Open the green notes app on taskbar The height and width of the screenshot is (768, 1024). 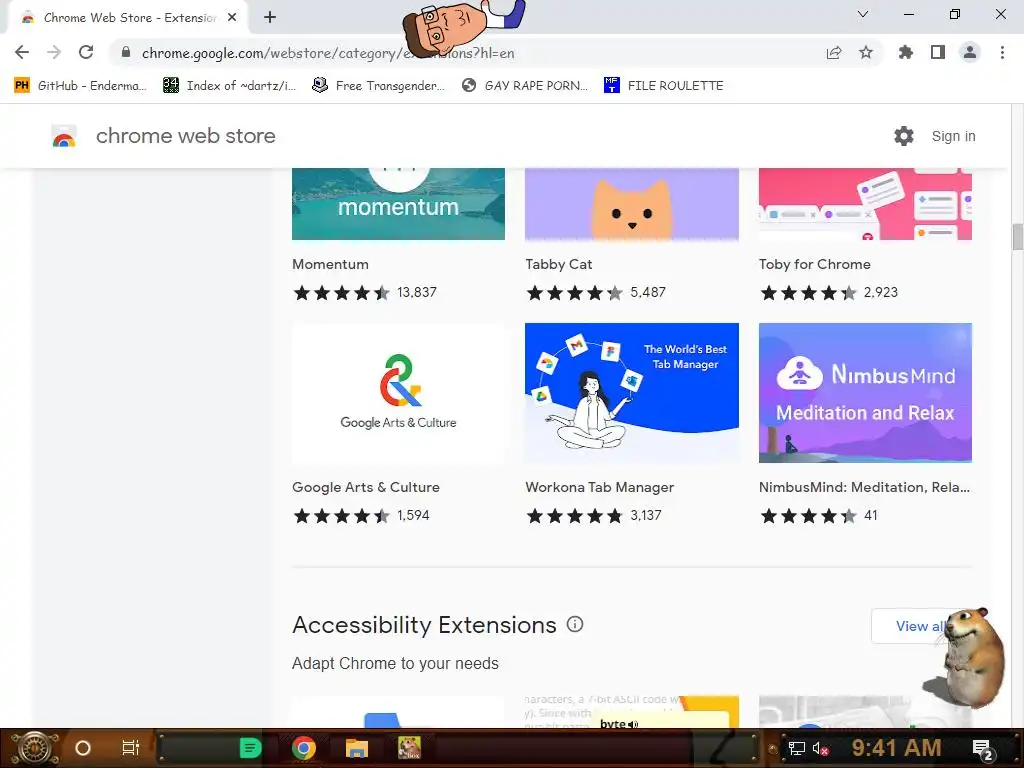(x=250, y=748)
